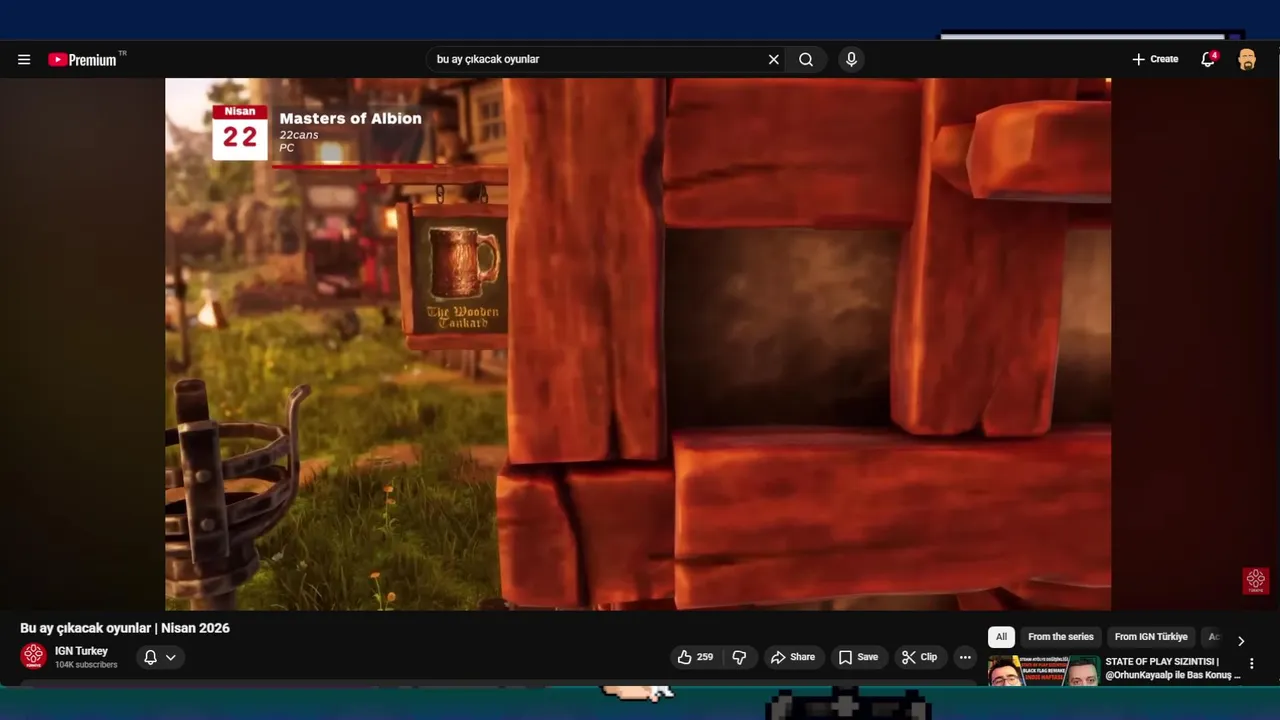1280x720 pixels.
Task: Open account avatar menu
Action: 1247,59
